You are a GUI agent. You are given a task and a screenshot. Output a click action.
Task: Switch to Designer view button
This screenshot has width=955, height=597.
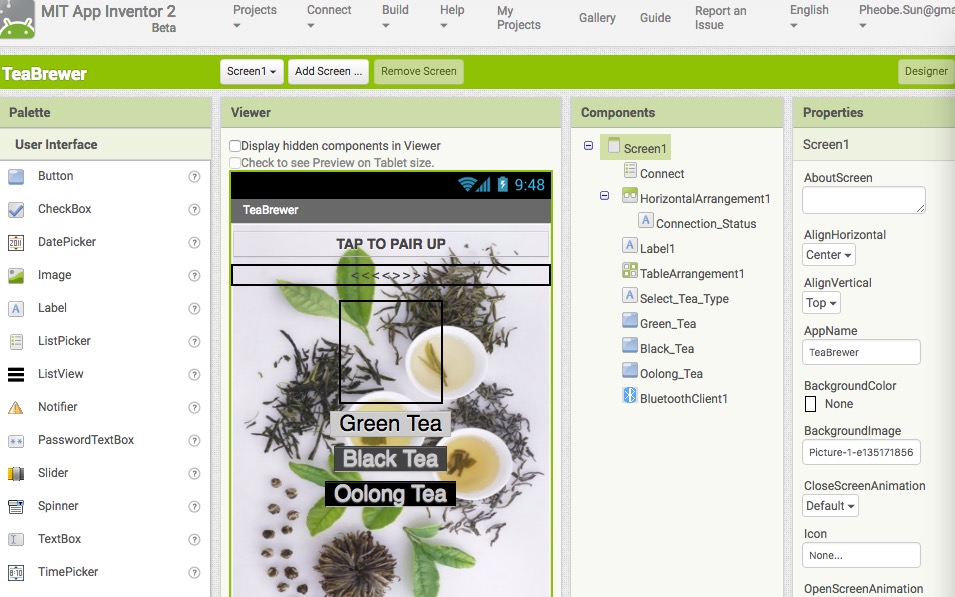click(926, 71)
